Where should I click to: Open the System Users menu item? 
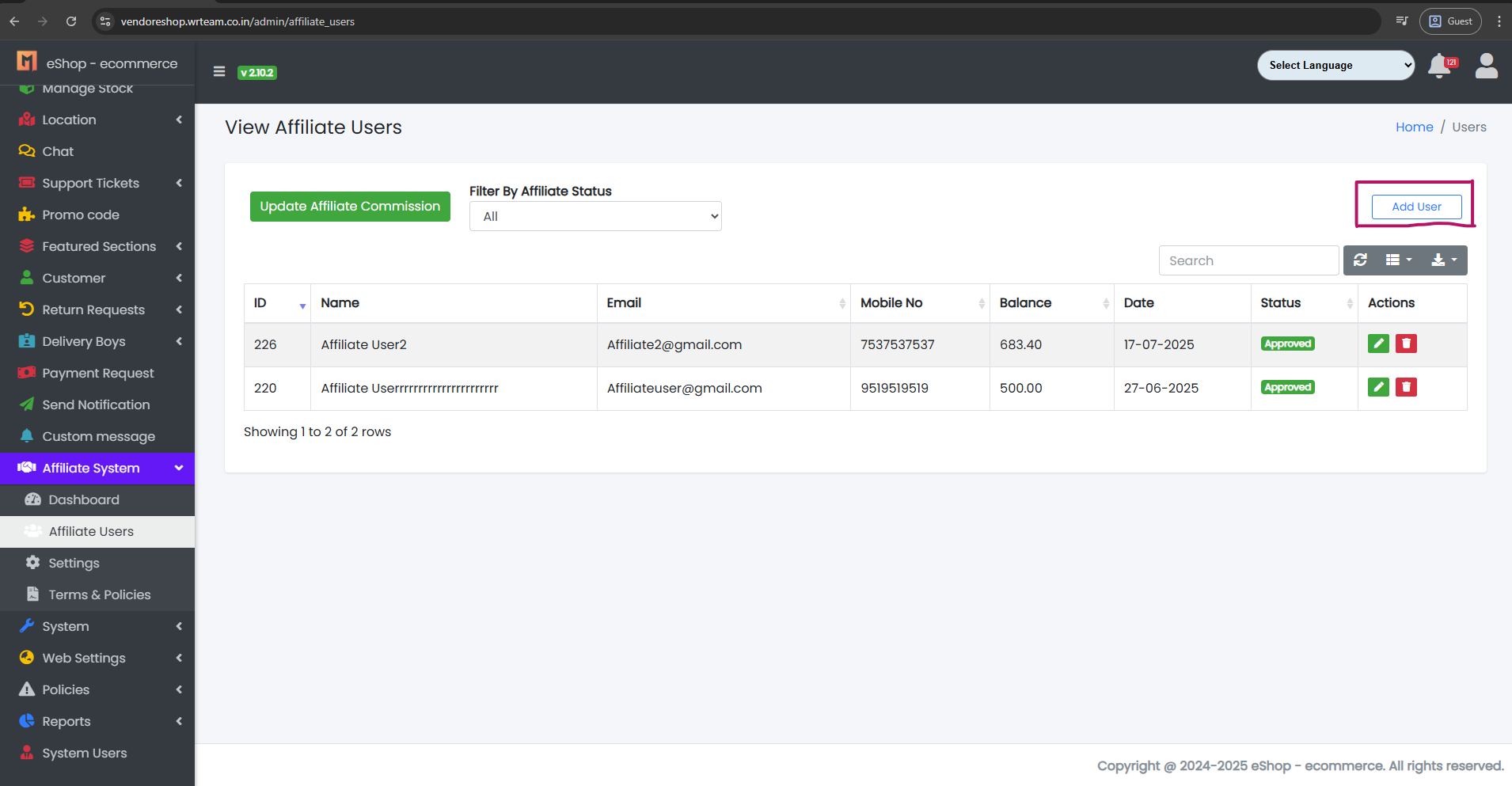97,753
